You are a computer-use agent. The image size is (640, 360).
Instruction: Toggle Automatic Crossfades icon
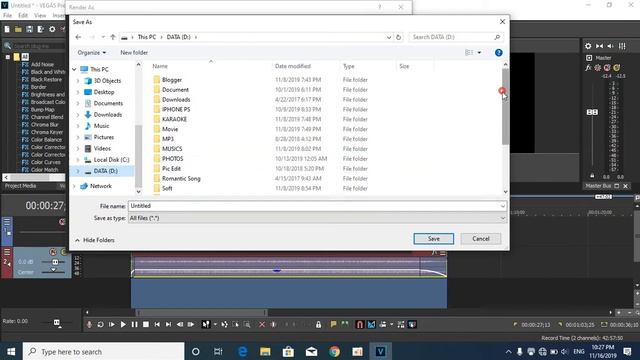pos(371,324)
